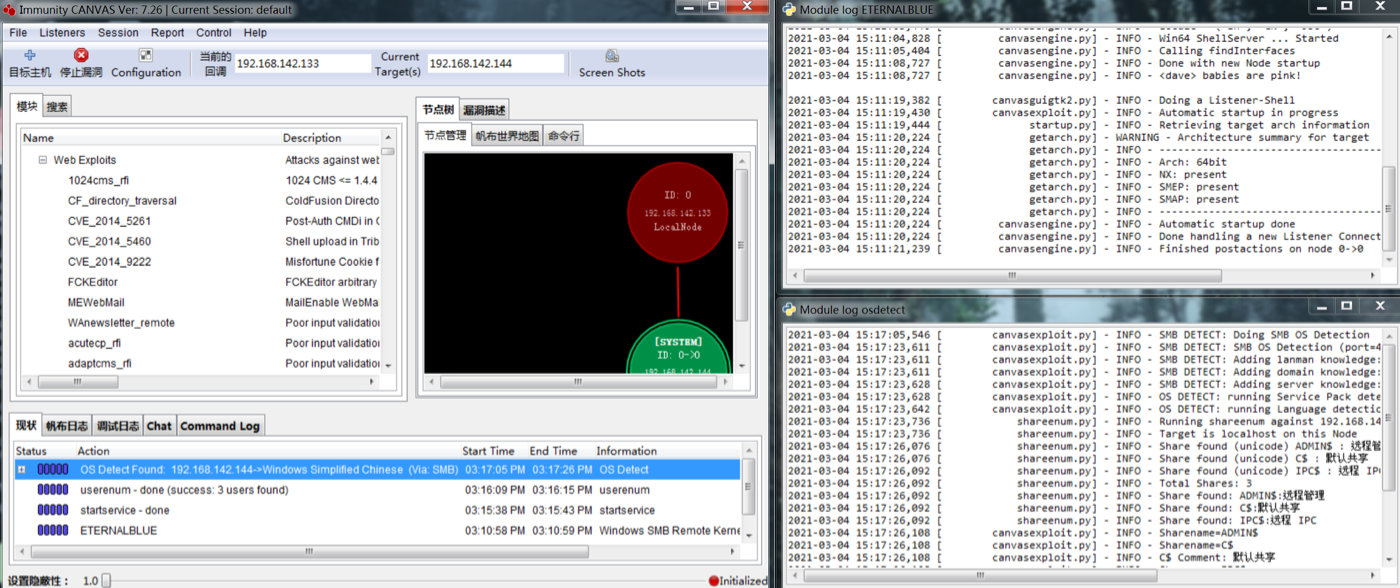This screenshot has height=588, width=1400.
Task: Select the WAnewsletter_remote module
Action: (x=121, y=323)
